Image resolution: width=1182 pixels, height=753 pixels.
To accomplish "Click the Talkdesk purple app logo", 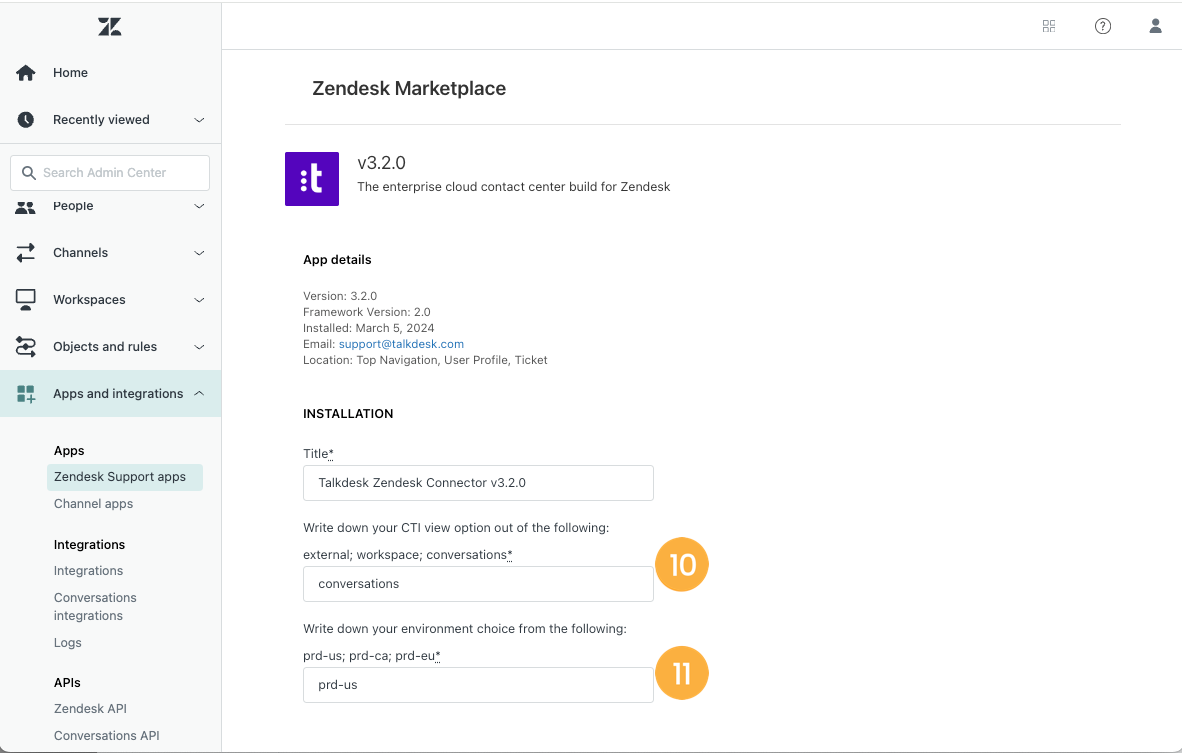I will coord(311,179).
